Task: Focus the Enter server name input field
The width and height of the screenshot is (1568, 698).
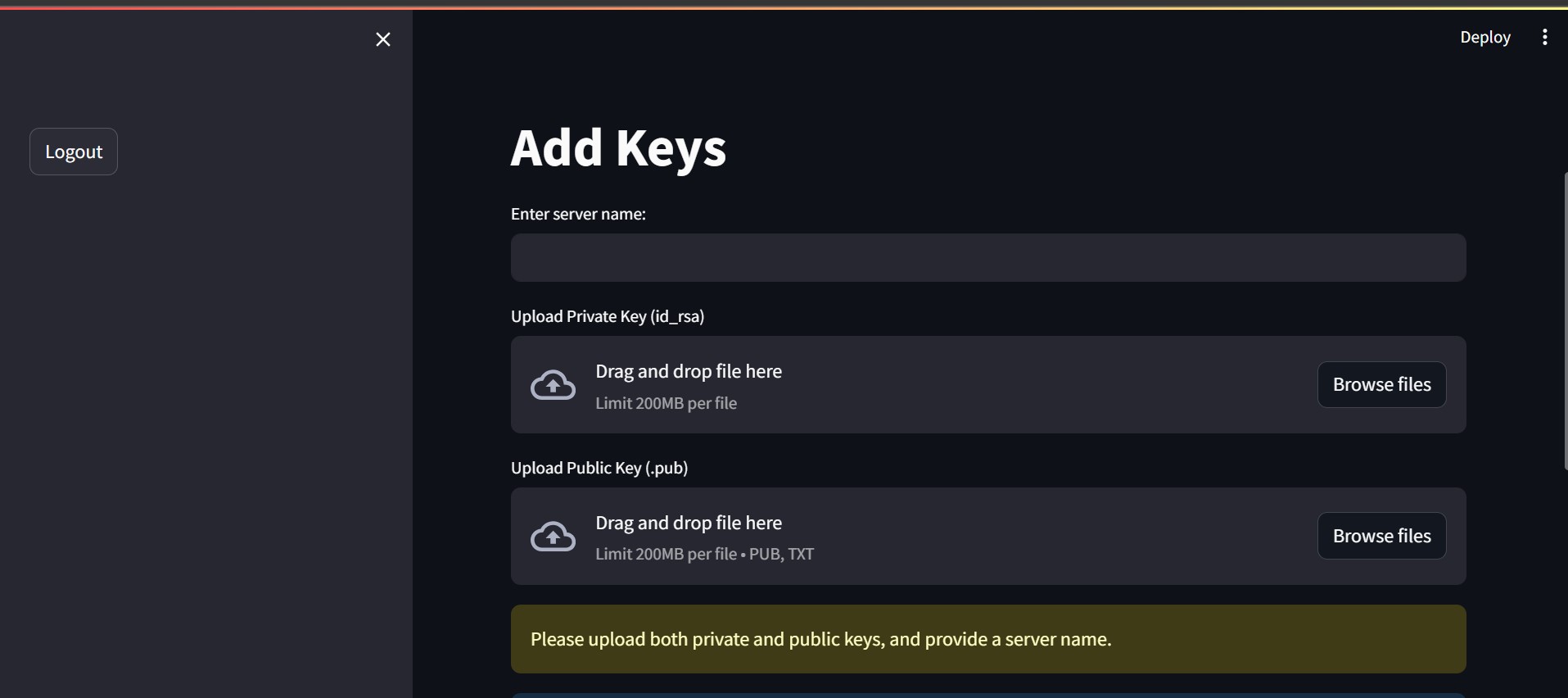Action: [988, 257]
